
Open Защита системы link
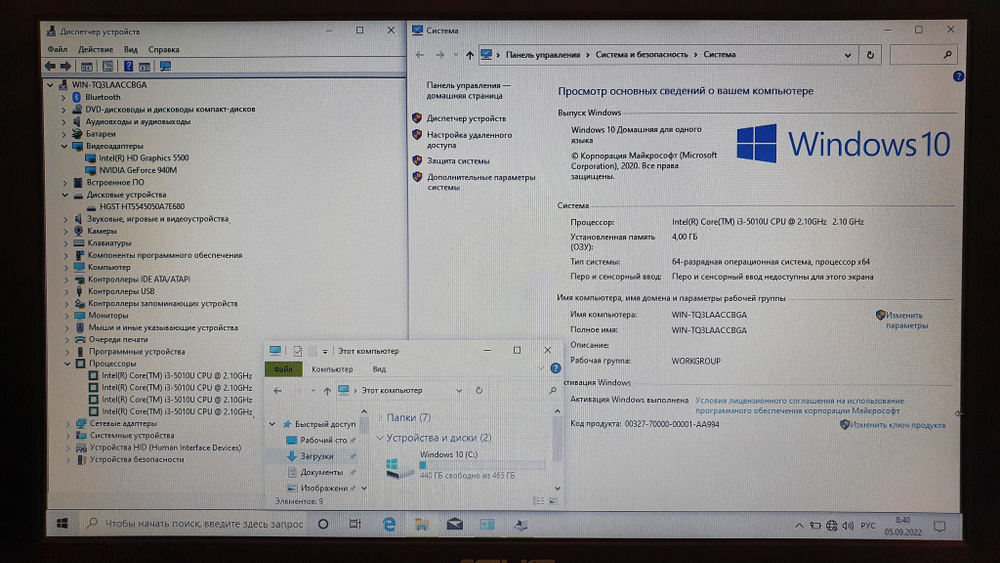click(458, 161)
